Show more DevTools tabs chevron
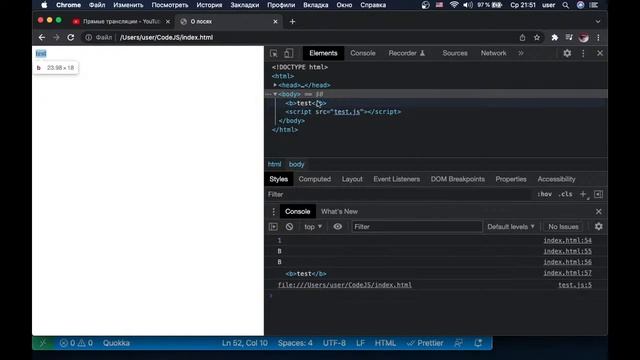640x360 pixels. (x=521, y=53)
